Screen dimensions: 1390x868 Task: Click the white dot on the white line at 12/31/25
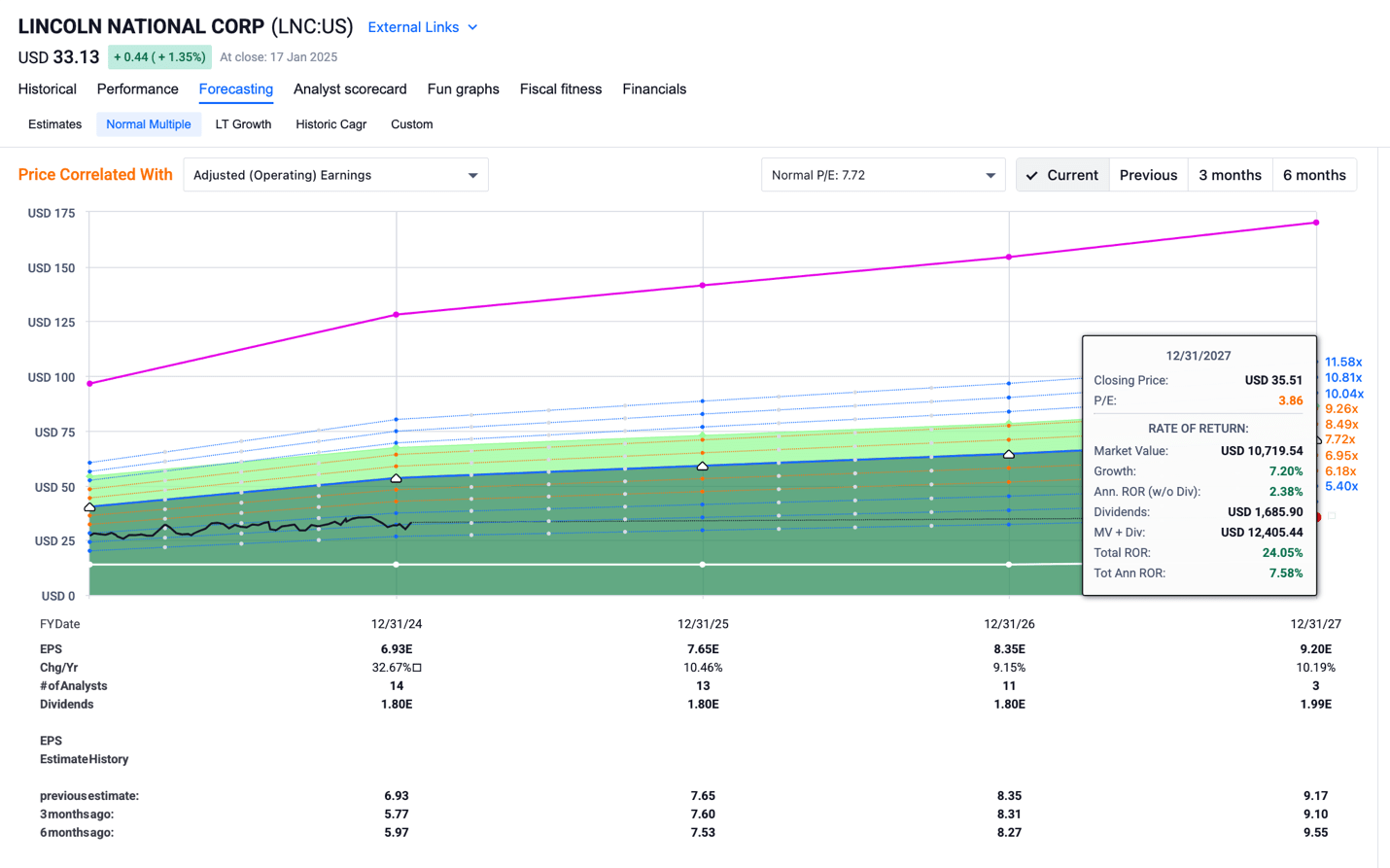point(703,565)
